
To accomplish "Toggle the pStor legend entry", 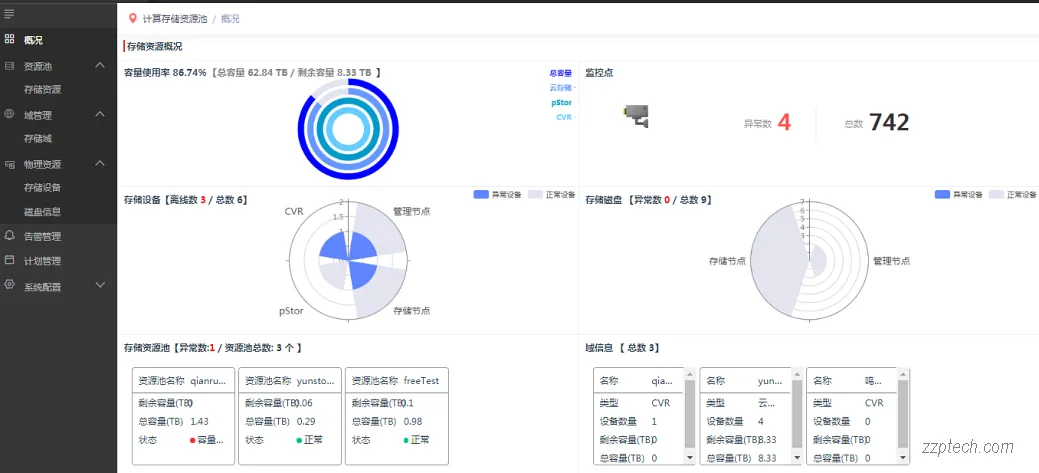I will point(561,103).
